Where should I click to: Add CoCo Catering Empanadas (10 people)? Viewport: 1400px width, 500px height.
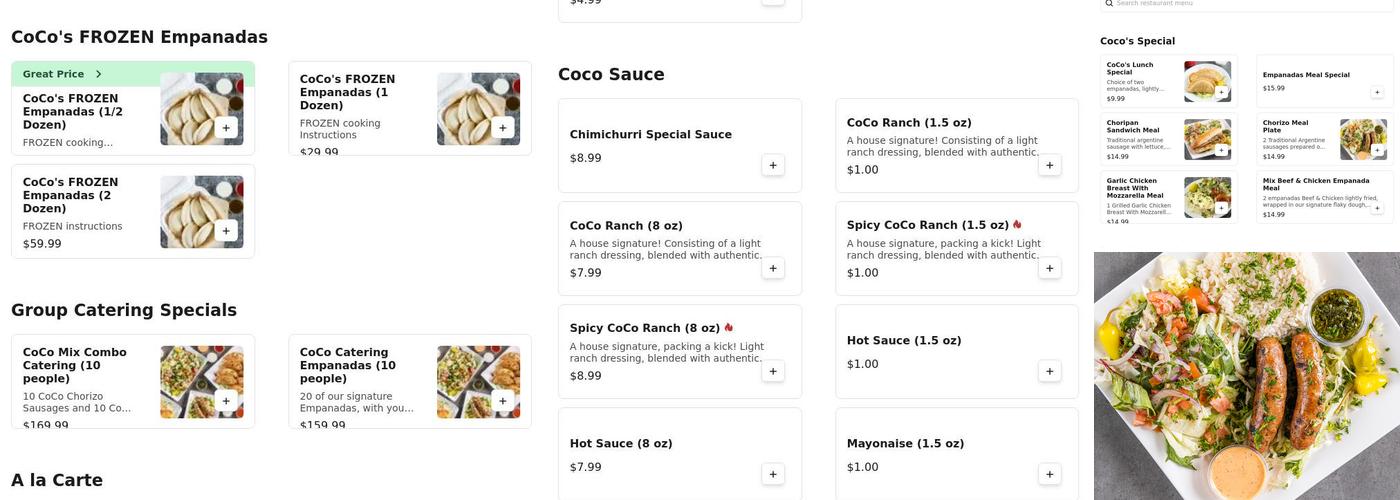click(x=503, y=401)
